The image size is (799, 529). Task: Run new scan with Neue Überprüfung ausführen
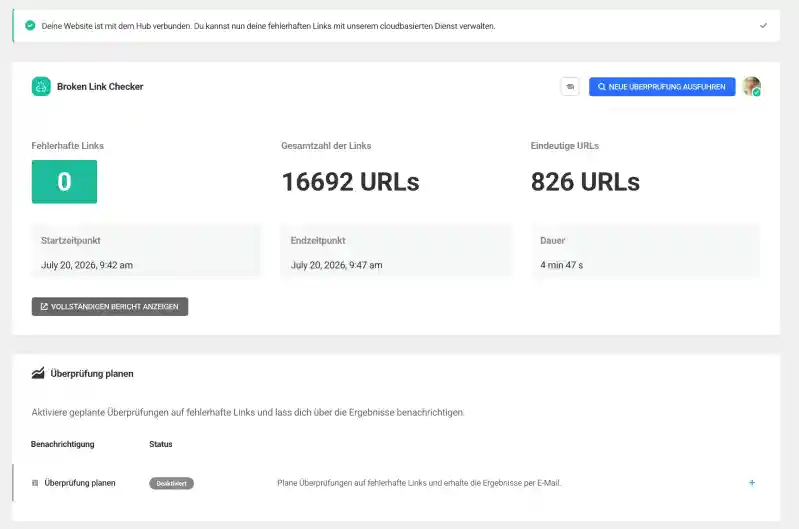point(662,87)
